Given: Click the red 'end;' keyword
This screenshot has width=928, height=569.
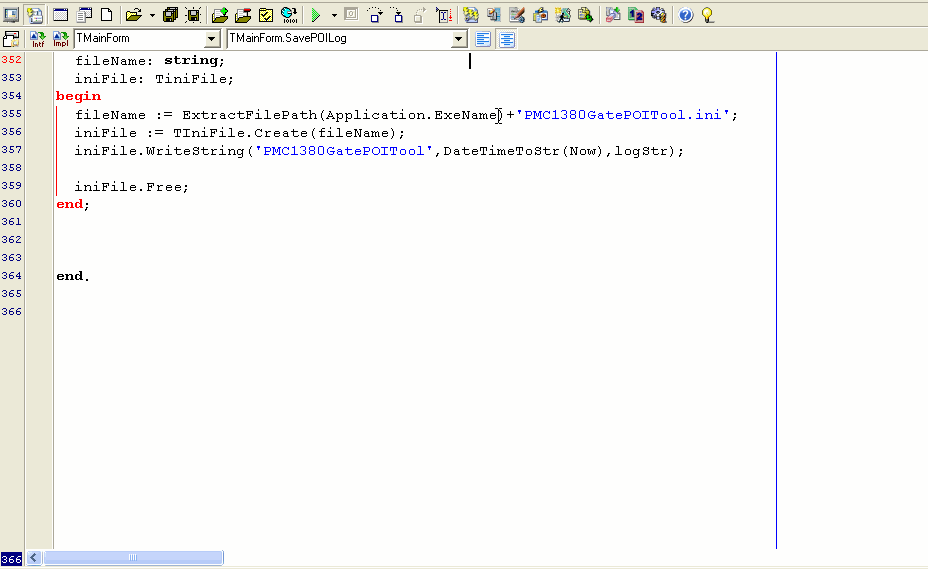Looking at the screenshot, I should pos(73,204).
